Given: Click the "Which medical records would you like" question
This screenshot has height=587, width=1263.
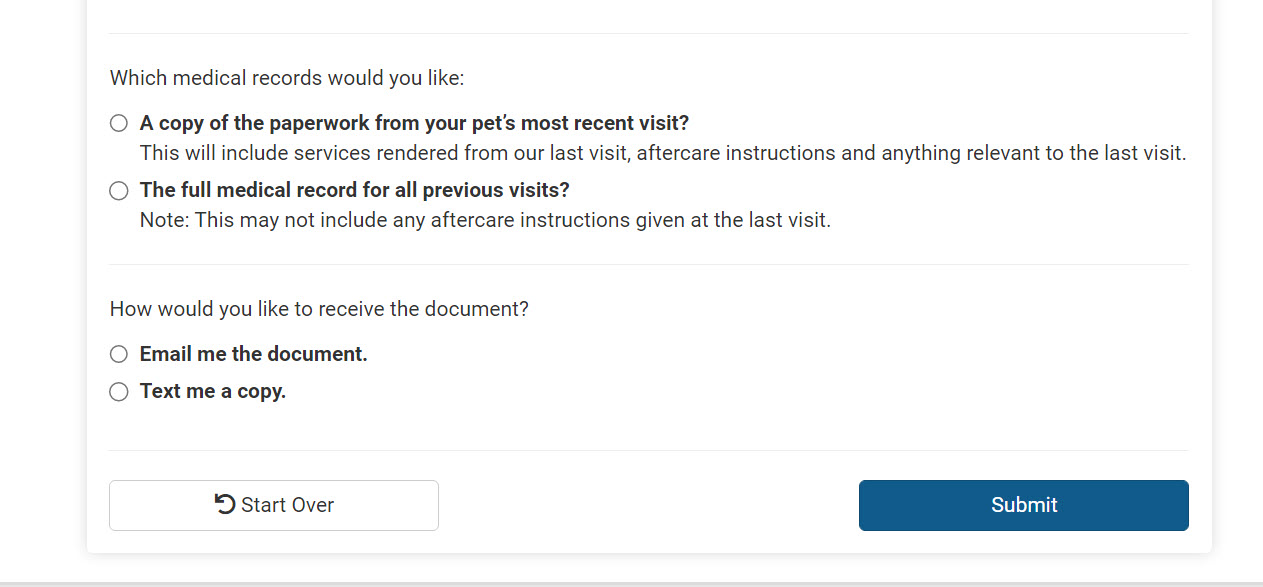Looking at the screenshot, I should [287, 78].
